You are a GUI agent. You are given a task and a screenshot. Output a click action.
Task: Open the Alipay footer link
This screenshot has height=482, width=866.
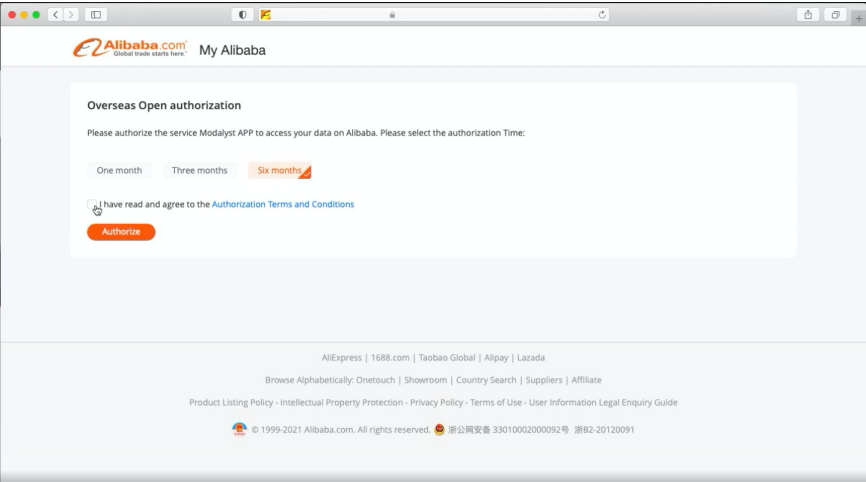tap(496, 358)
